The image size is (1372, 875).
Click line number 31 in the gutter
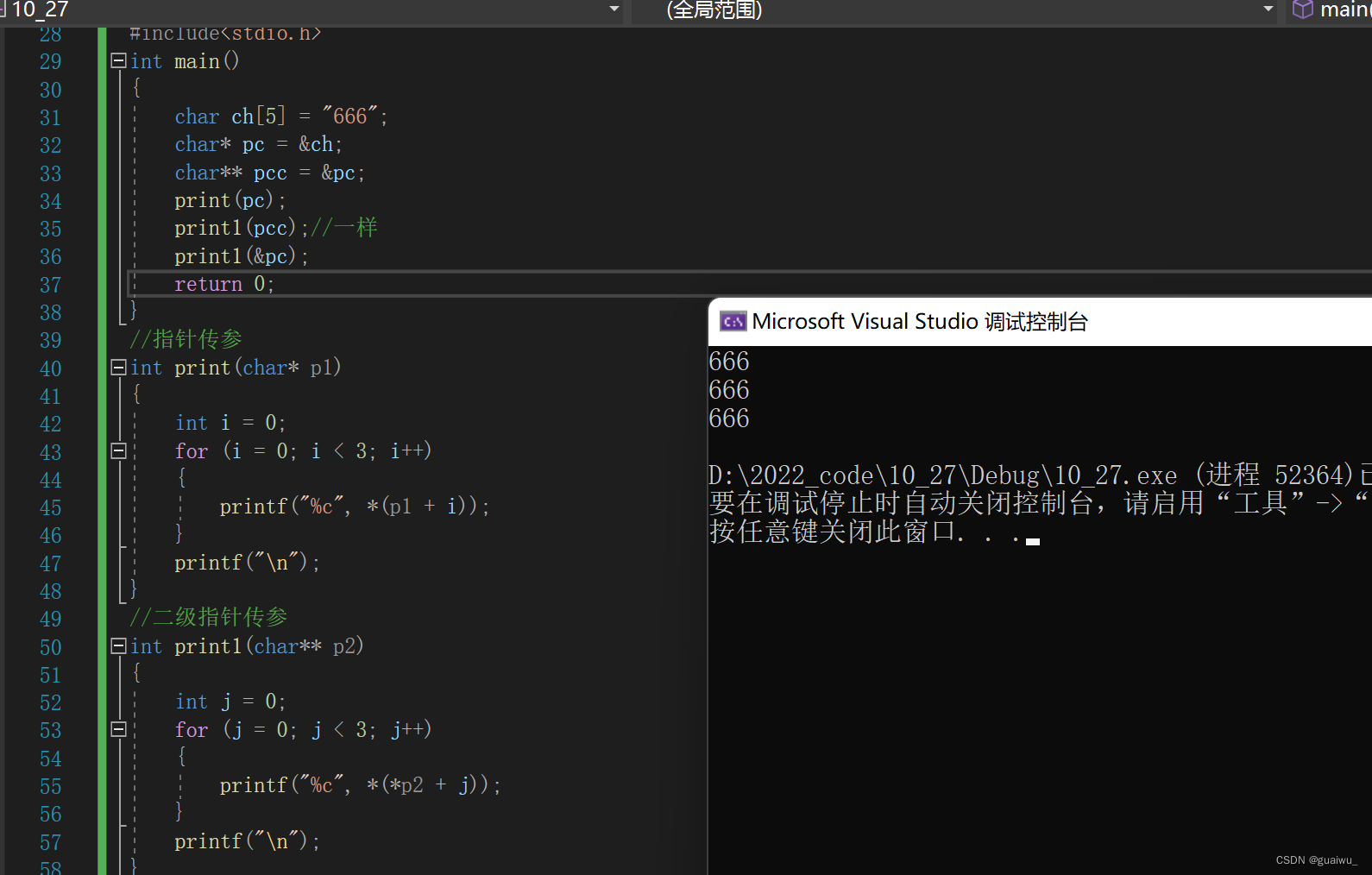(51, 117)
